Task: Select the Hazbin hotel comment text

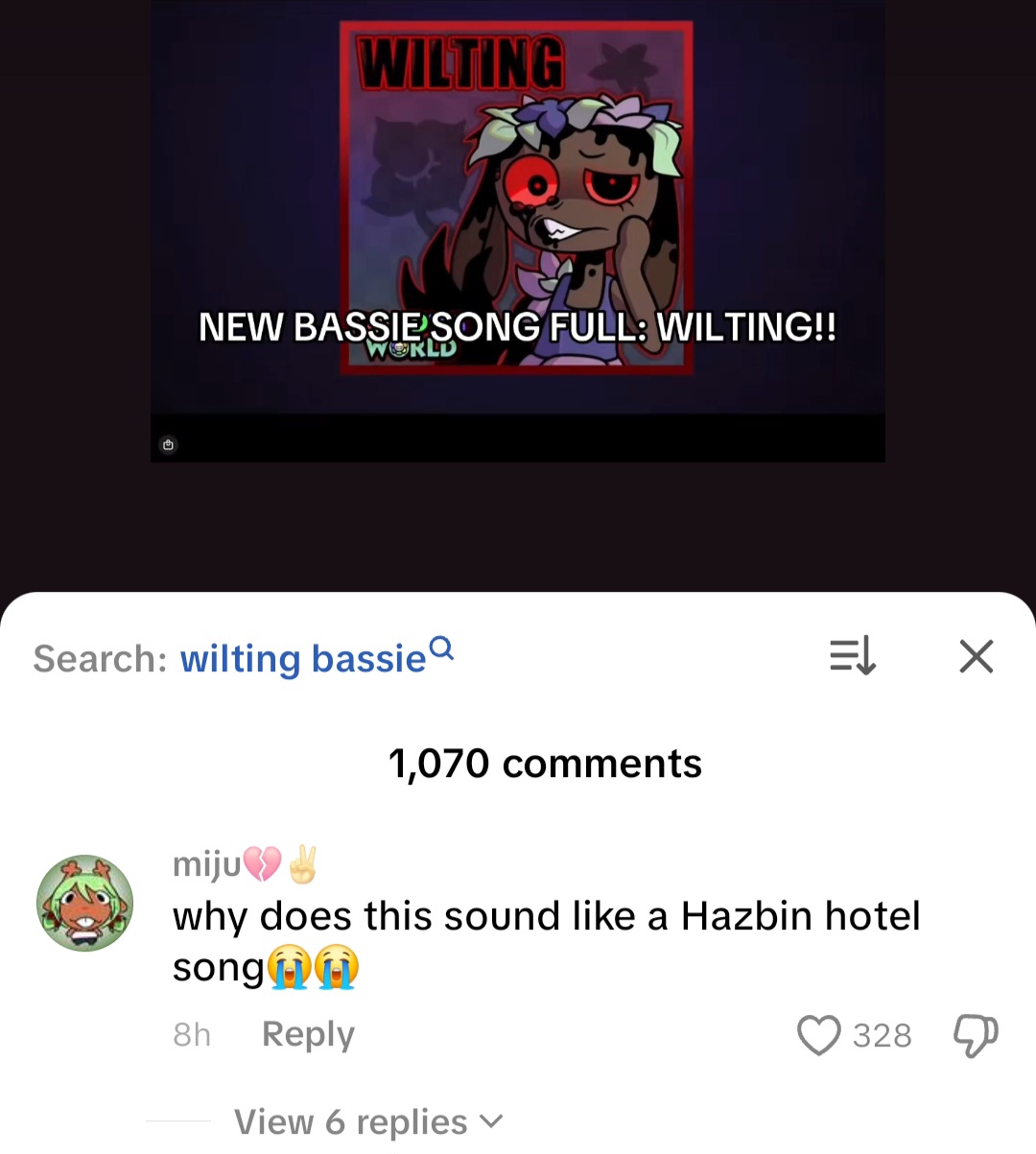Action: pos(546,941)
